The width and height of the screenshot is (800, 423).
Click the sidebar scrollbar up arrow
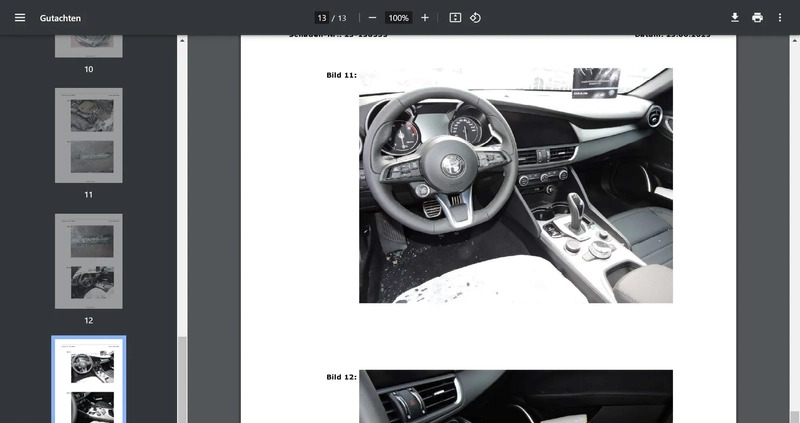pyautogui.click(x=182, y=41)
